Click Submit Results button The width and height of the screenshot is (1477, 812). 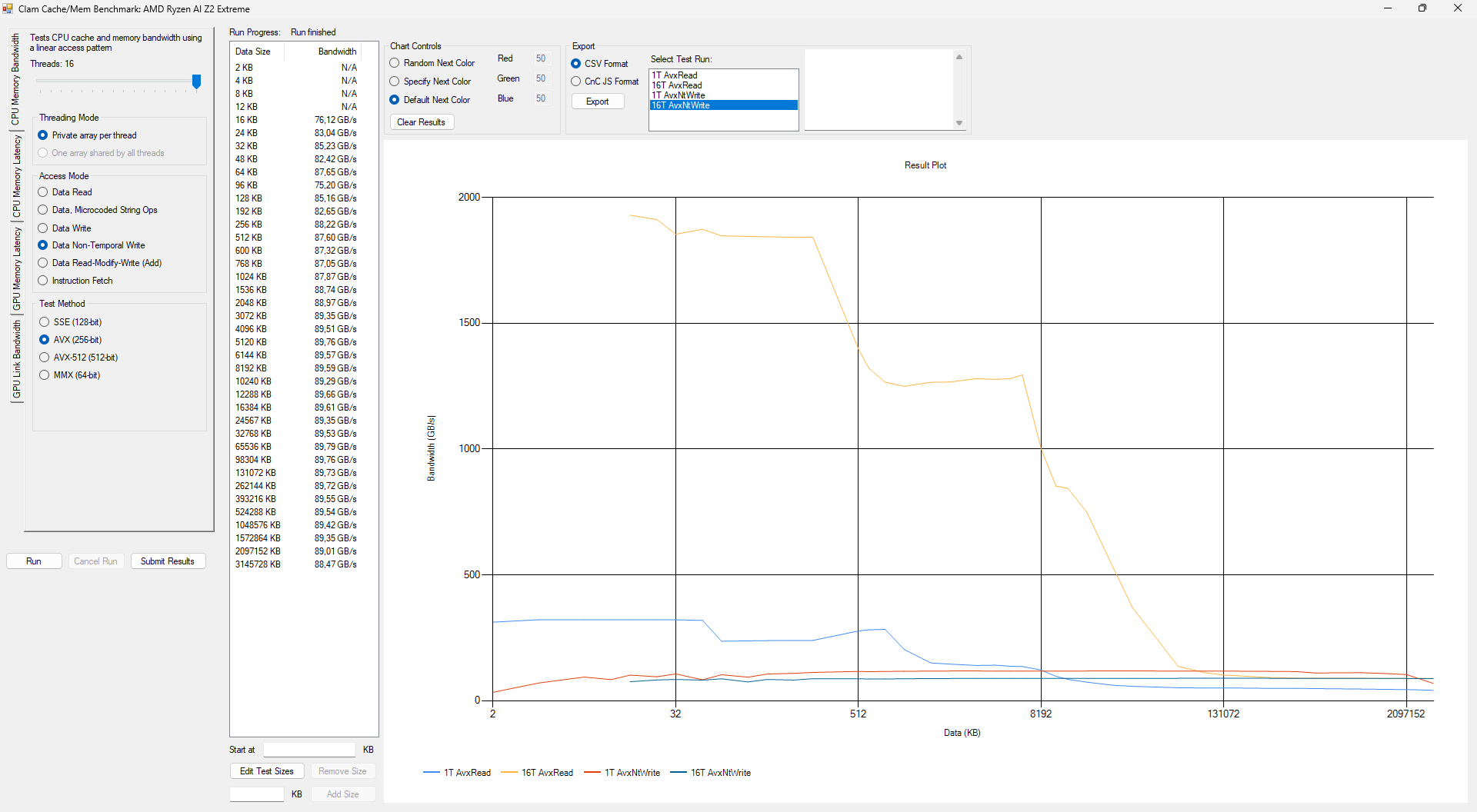(167, 561)
